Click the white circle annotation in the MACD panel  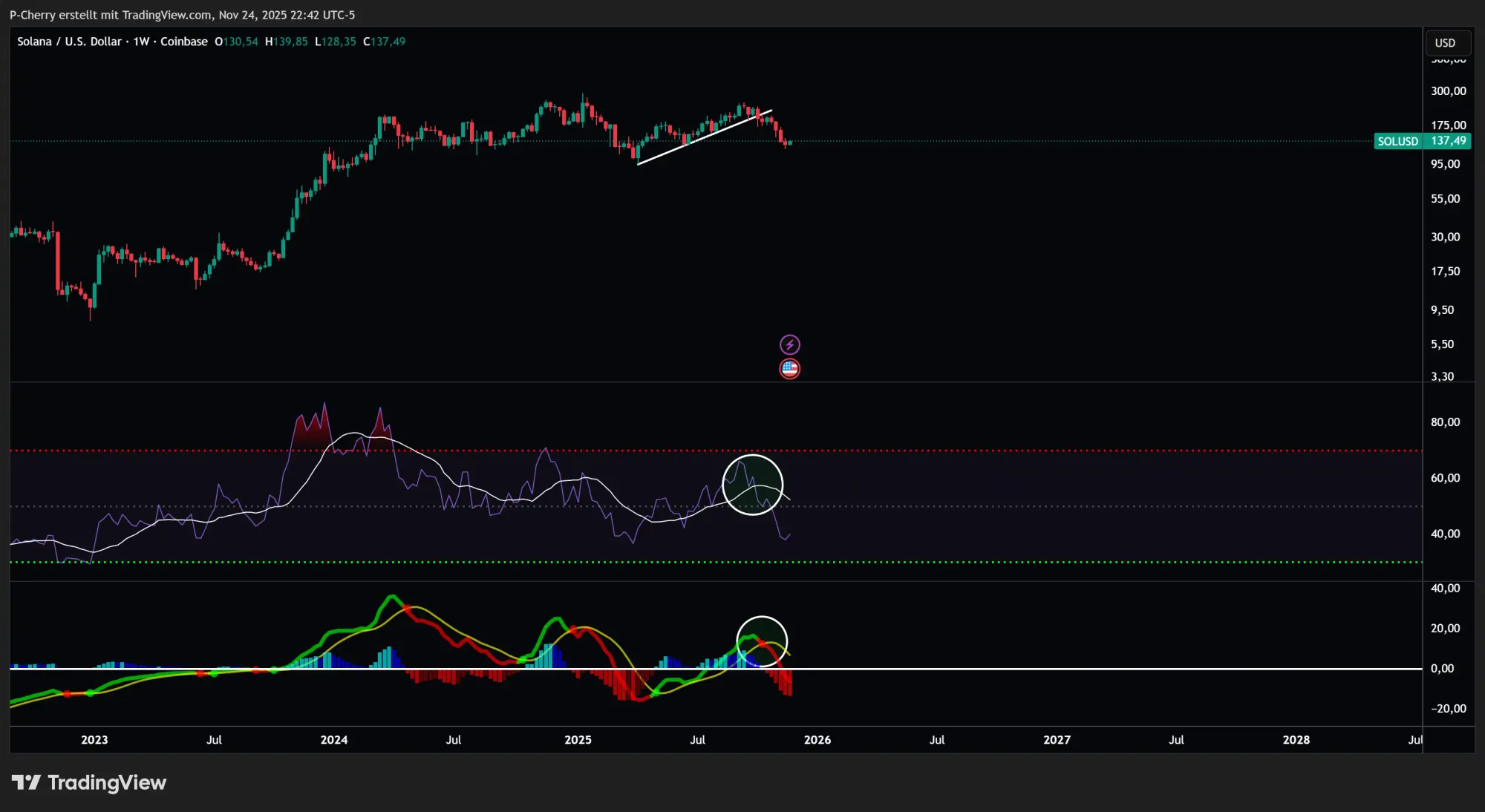(x=762, y=640)
